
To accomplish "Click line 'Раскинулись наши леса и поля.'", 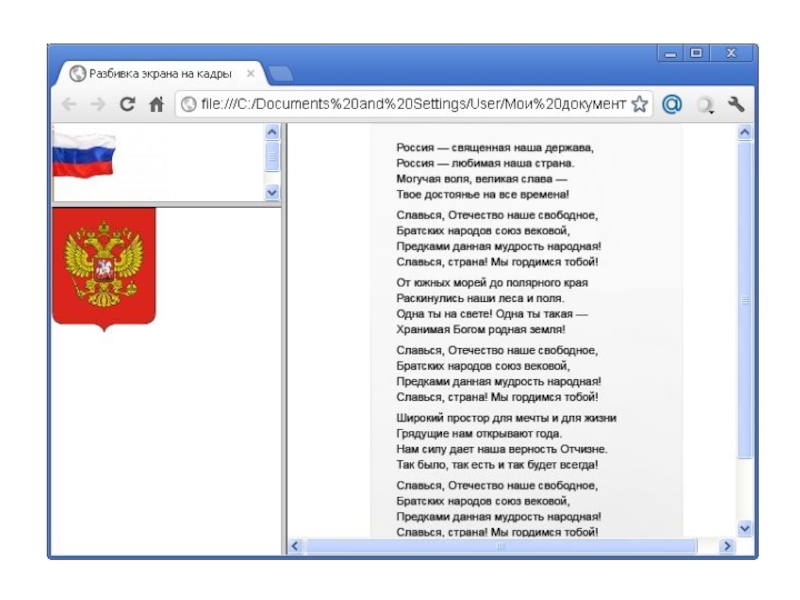I will (x=480, y=298).
